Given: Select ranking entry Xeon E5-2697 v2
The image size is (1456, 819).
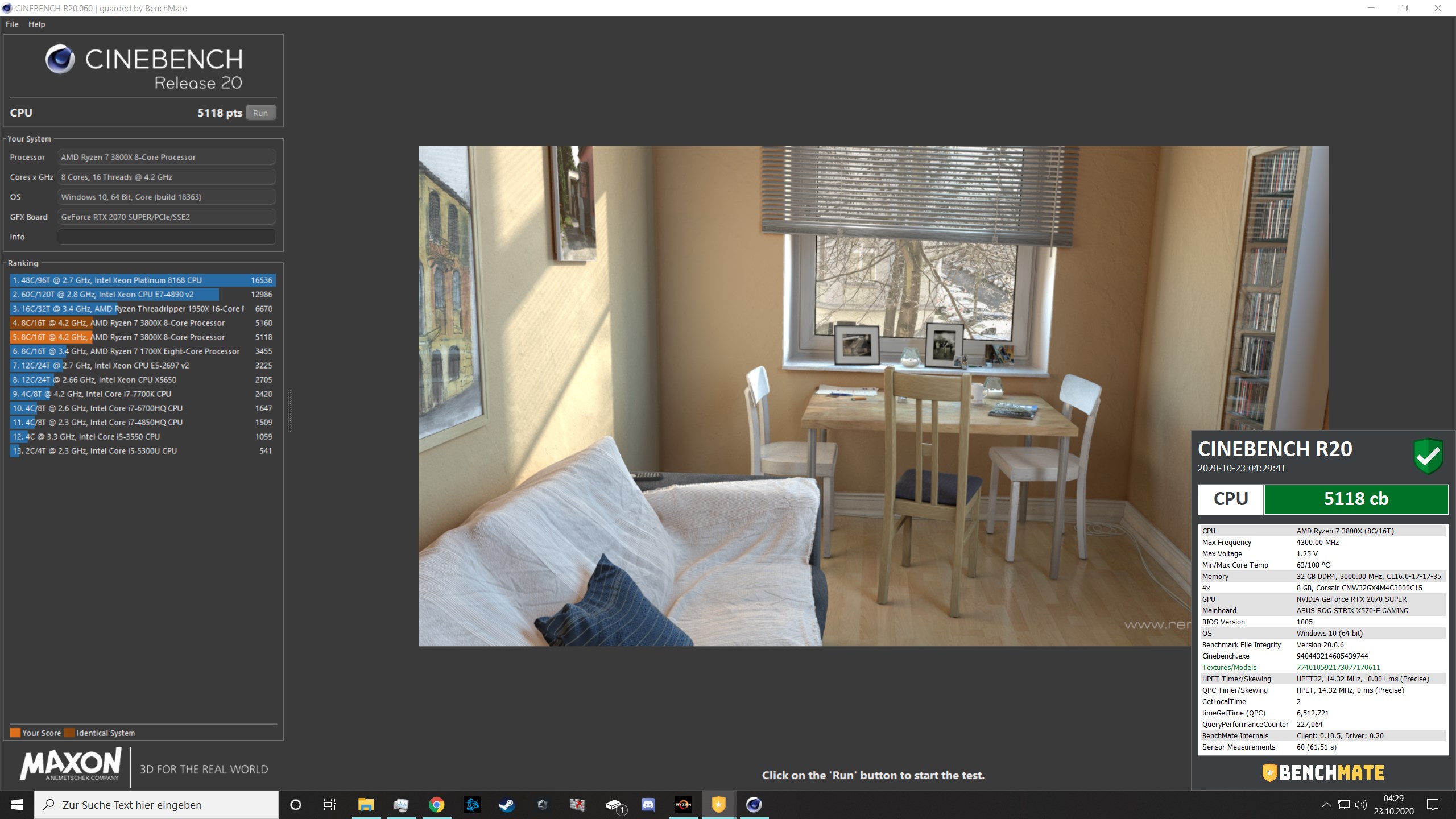Looking at the screenshot, I should (143, 366).
